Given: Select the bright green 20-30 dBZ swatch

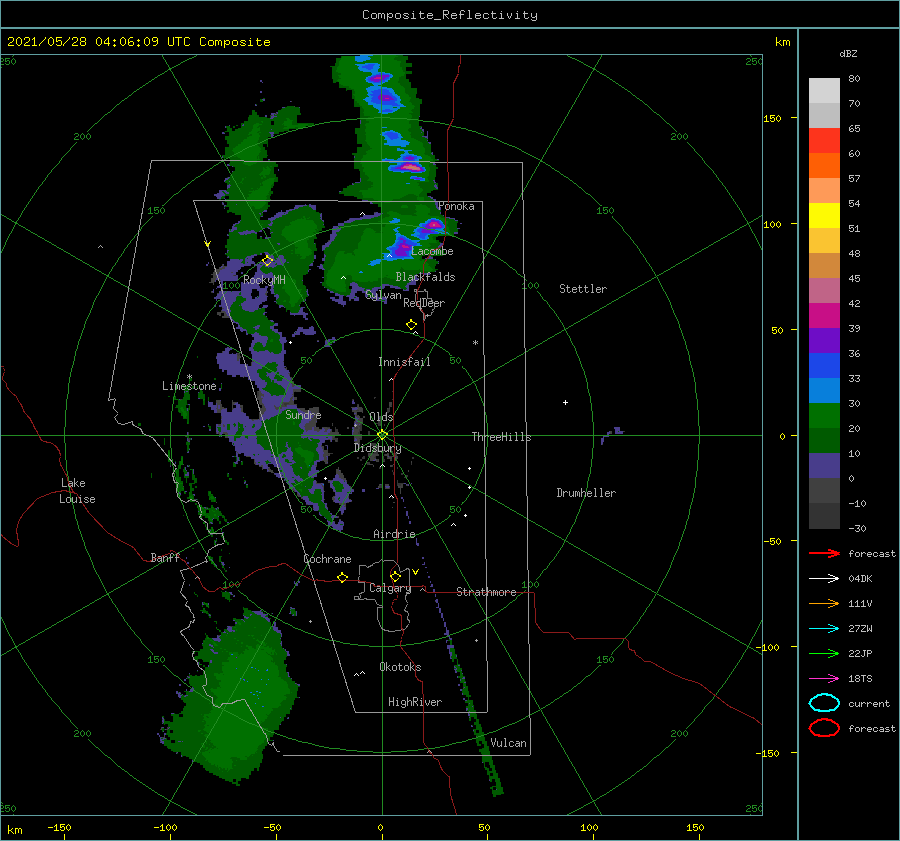Looking at the screenshot, I should [x=824, y=416].
